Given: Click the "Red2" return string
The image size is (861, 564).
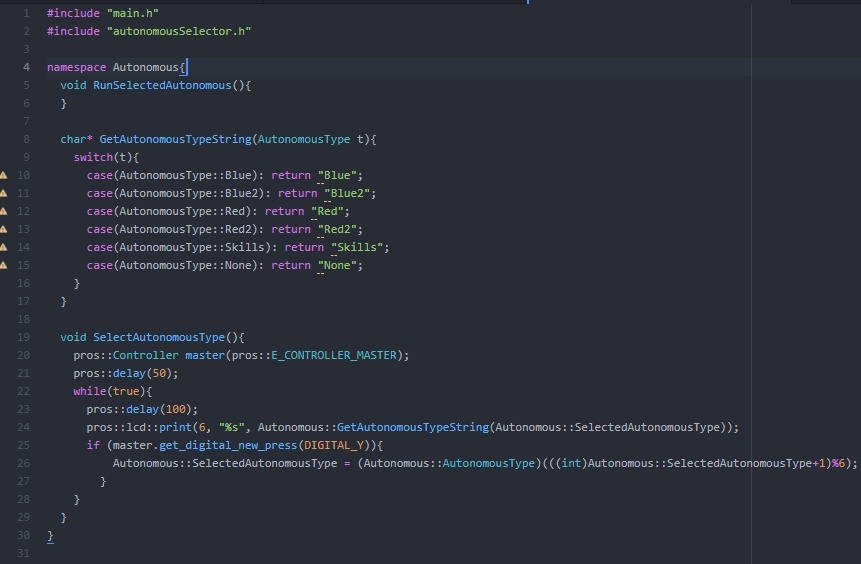Looking at the screenshot, I should coord(337,229).
